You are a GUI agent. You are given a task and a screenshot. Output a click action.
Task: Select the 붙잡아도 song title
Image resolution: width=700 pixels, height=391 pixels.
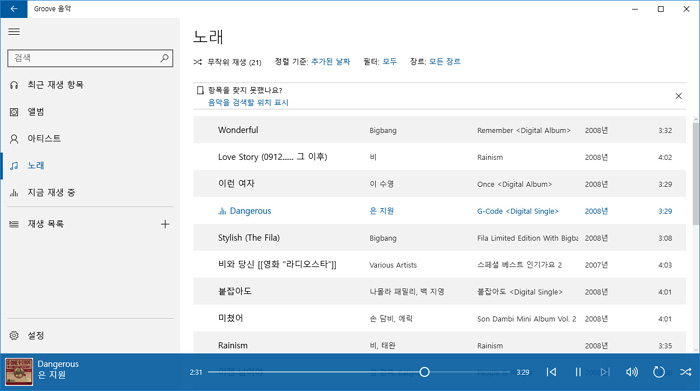pyautogui.click(x=235, y=291)
